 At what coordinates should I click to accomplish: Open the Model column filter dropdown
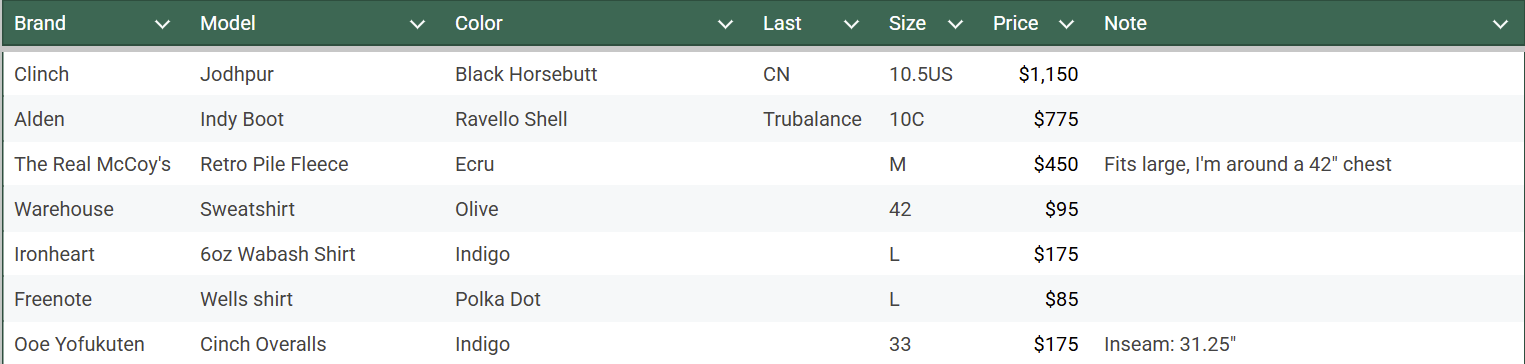point(418,24)
